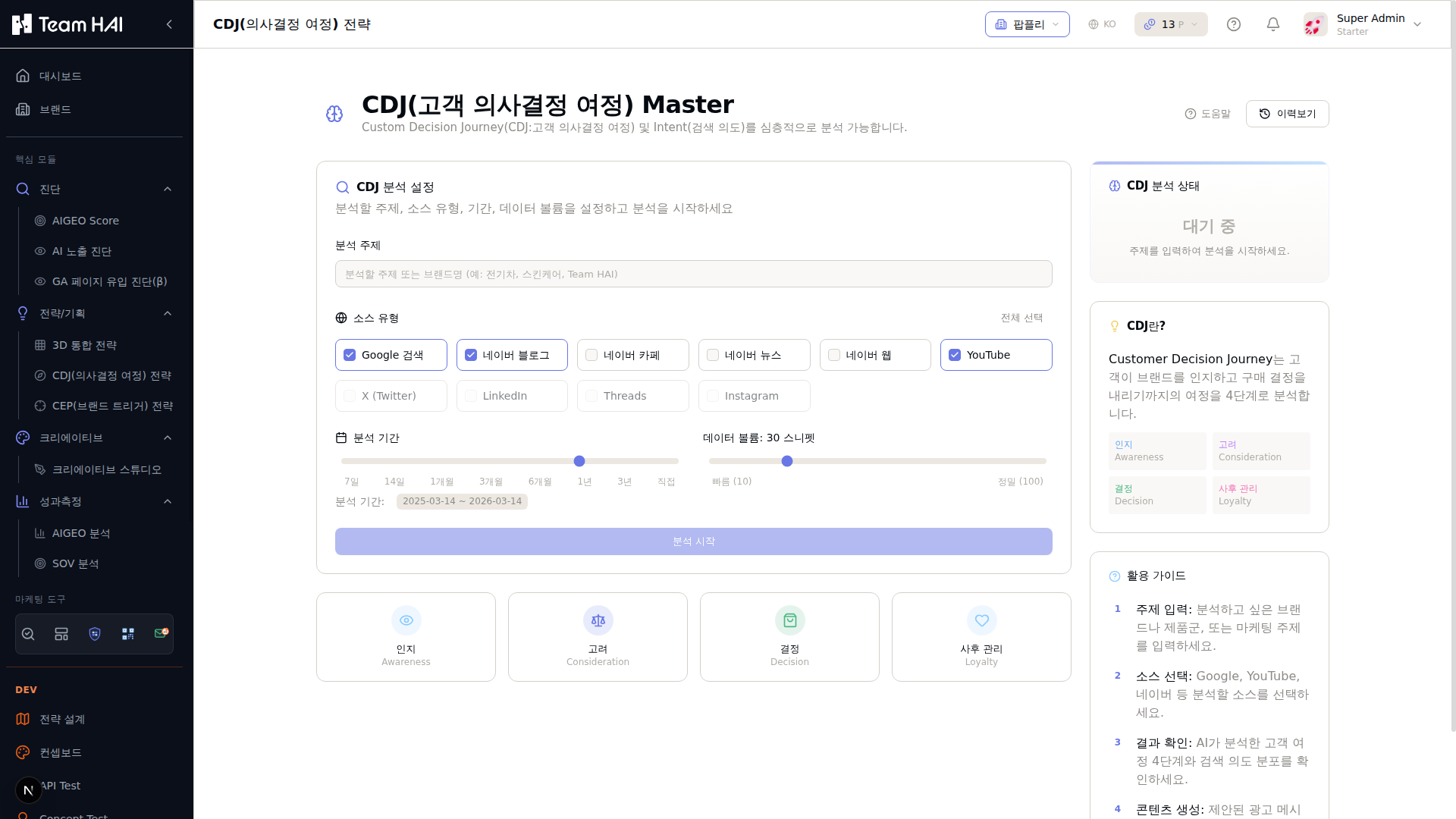This screenshot has height=819, width=1456.
Task: Open the help question mark icon in header
Action: pos(1234,24)
